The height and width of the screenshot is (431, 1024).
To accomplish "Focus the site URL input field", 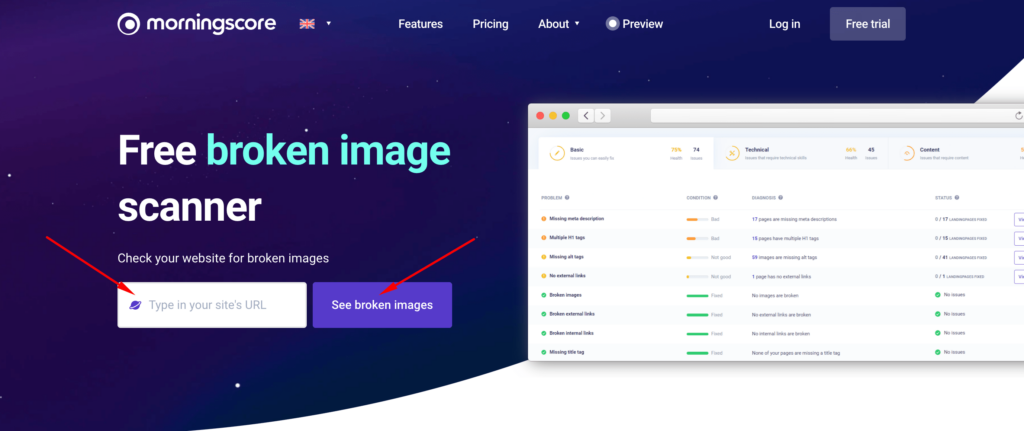I will point(222,305).
